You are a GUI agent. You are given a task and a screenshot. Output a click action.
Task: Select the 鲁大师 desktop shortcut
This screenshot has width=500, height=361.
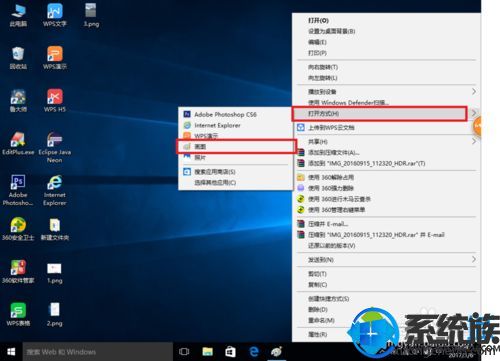18,100
